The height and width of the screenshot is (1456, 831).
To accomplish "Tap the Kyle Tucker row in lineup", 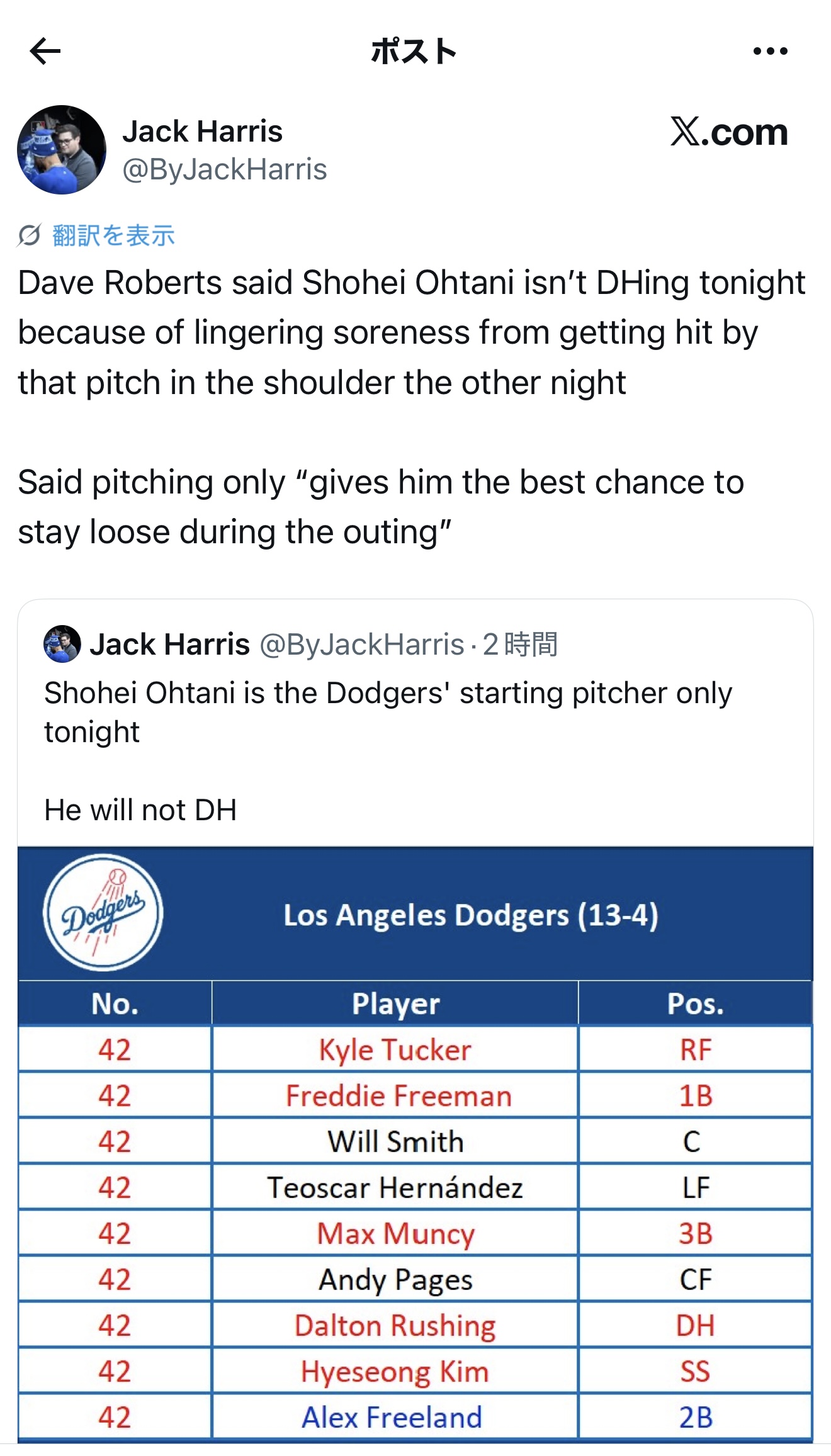I will pos(395,1049).
